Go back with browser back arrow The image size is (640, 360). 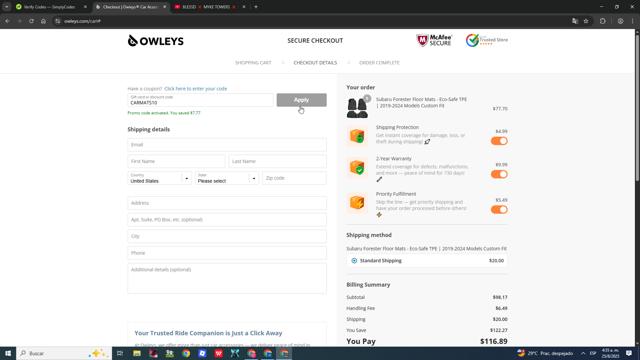(7, 21)
